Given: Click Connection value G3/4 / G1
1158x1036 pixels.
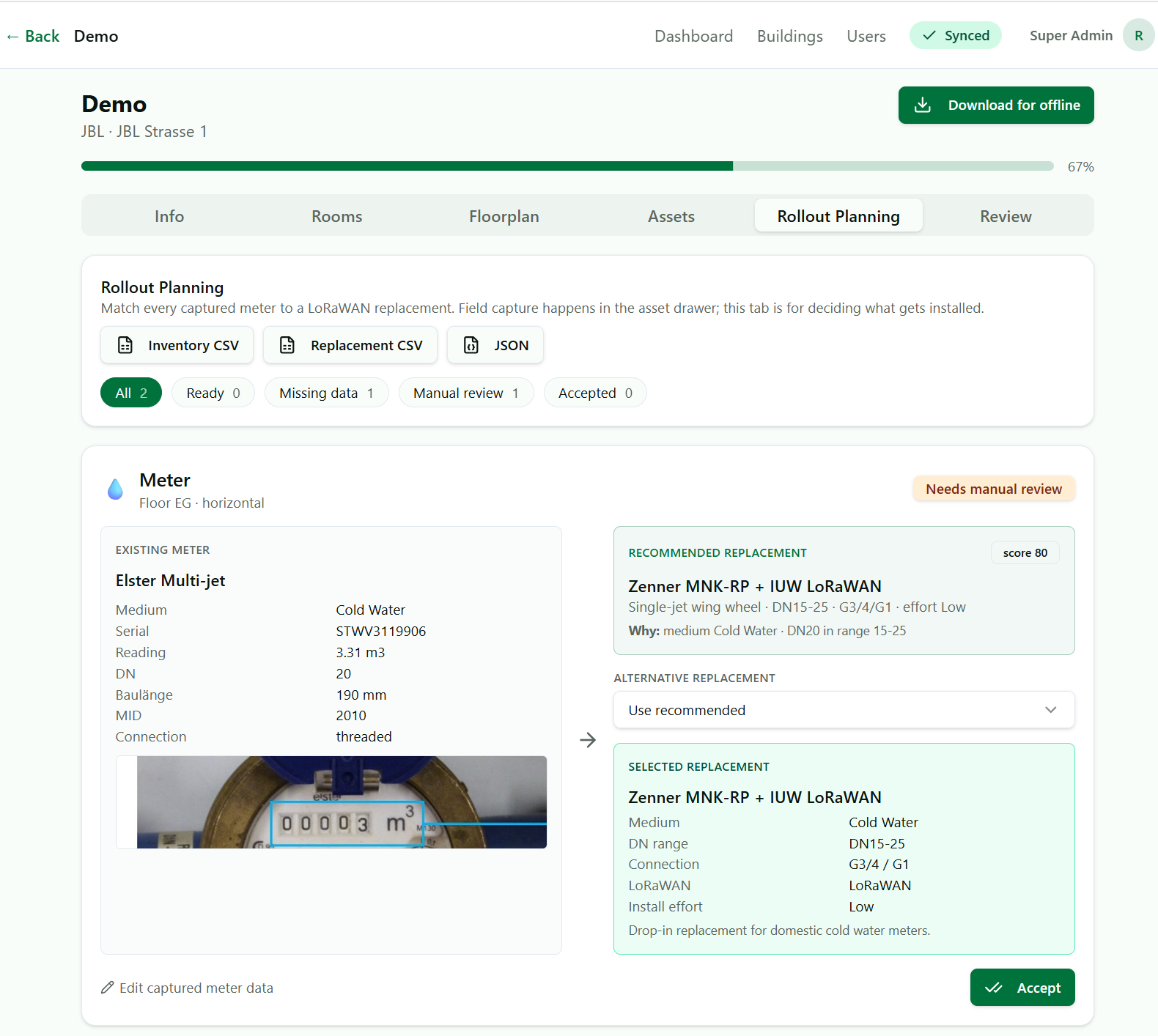Looking at the screenshot, I should click(x=879, y=864).
